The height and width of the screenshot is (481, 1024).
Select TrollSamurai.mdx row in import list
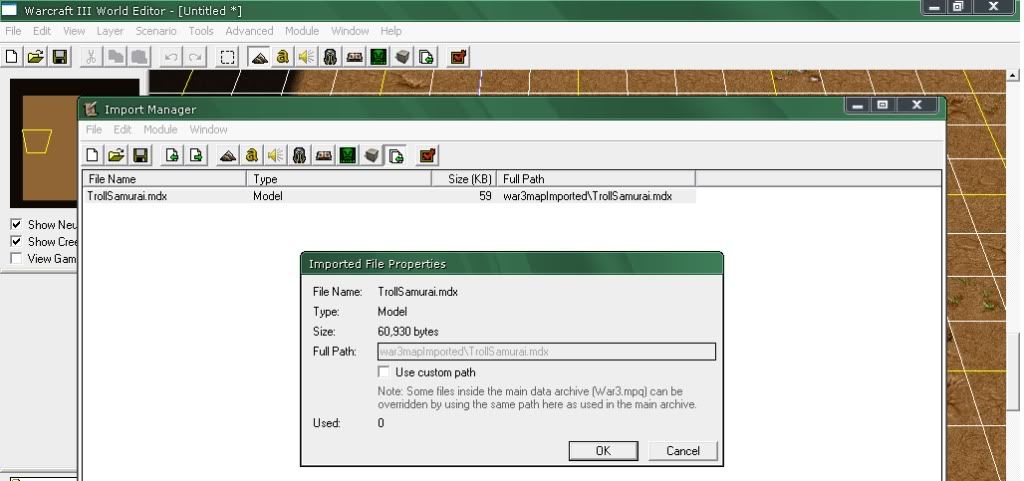click(389, 196)
